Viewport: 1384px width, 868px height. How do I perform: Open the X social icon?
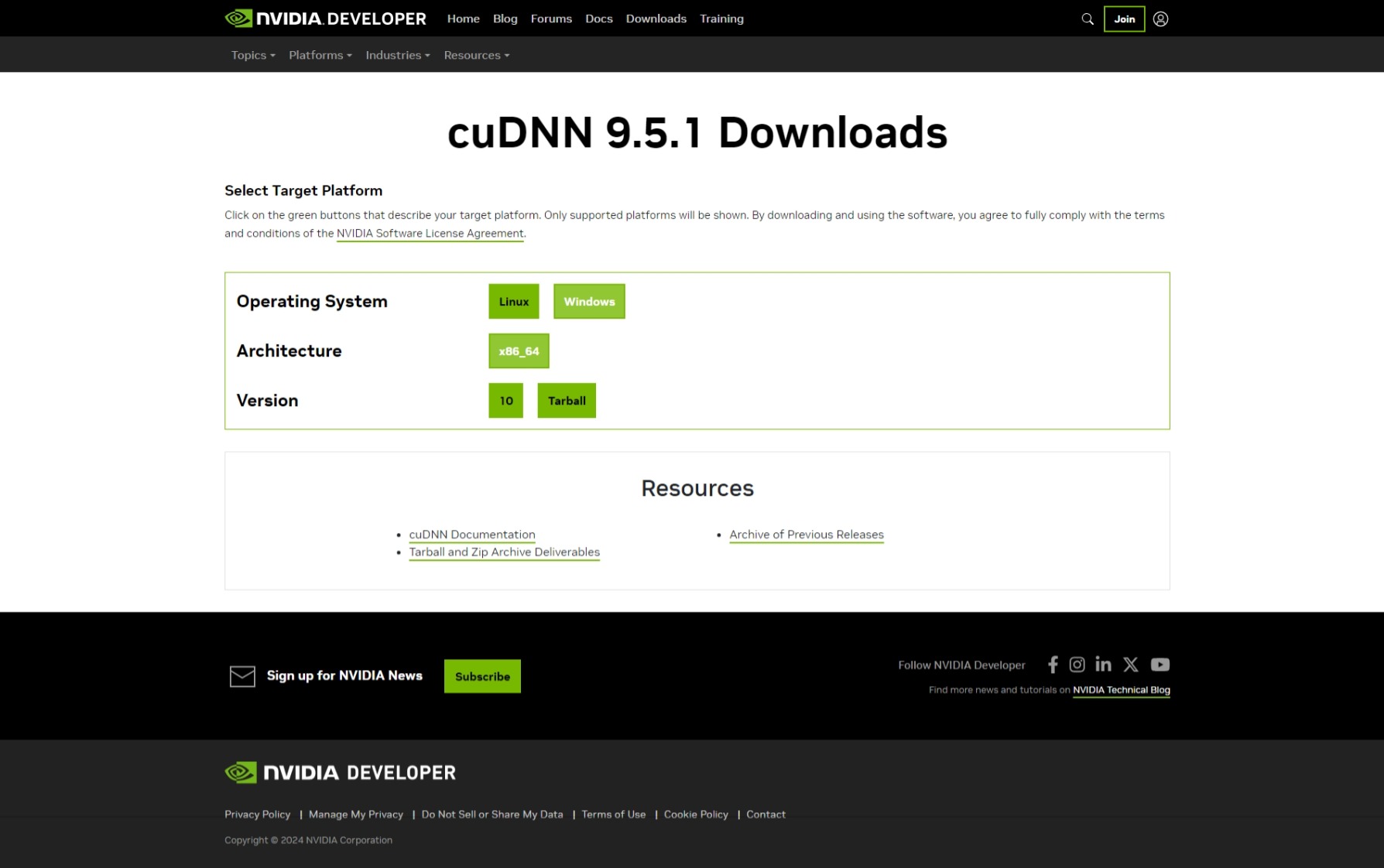(1131, 665)
